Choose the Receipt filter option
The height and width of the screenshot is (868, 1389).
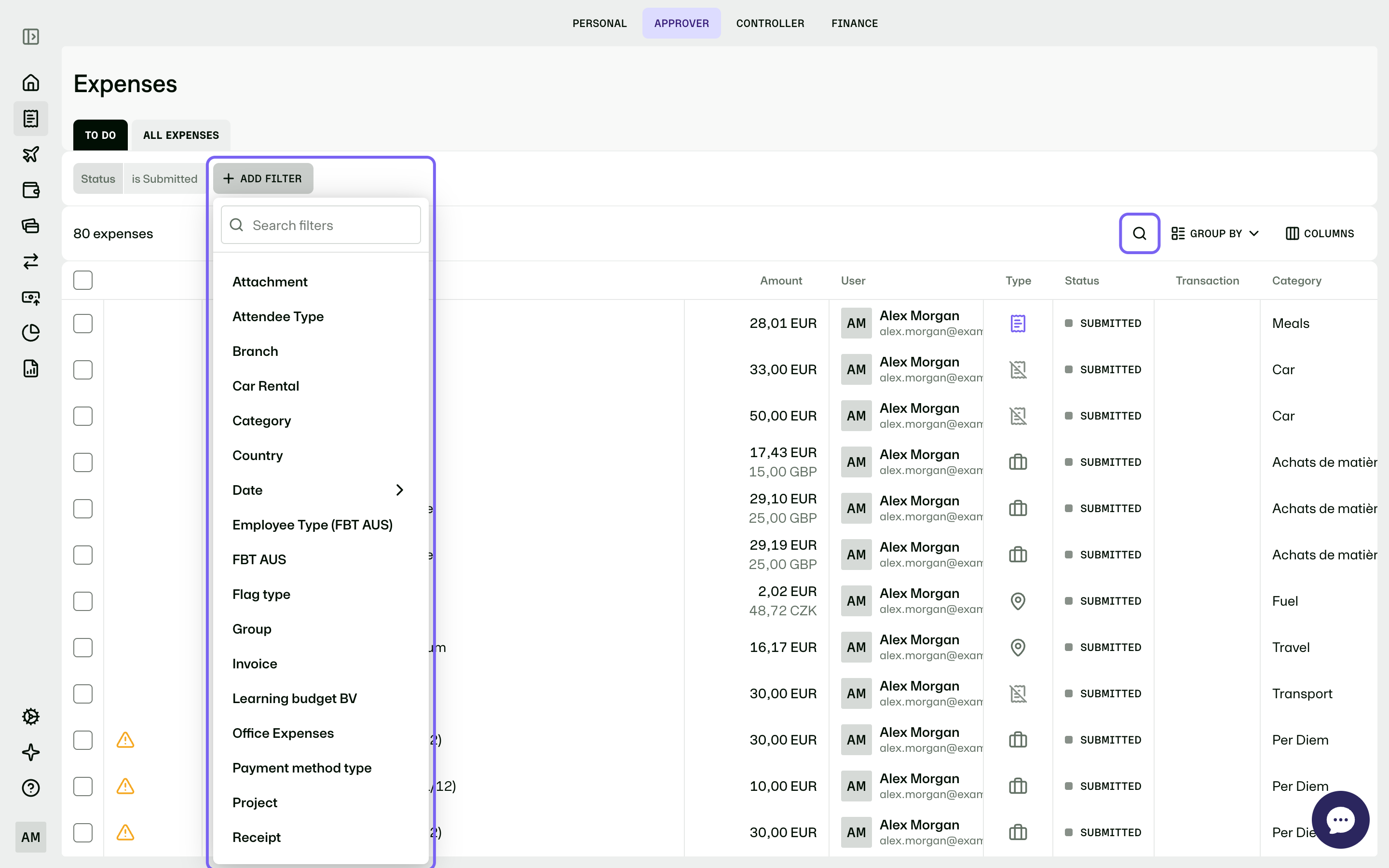click(x=320, y=837)
